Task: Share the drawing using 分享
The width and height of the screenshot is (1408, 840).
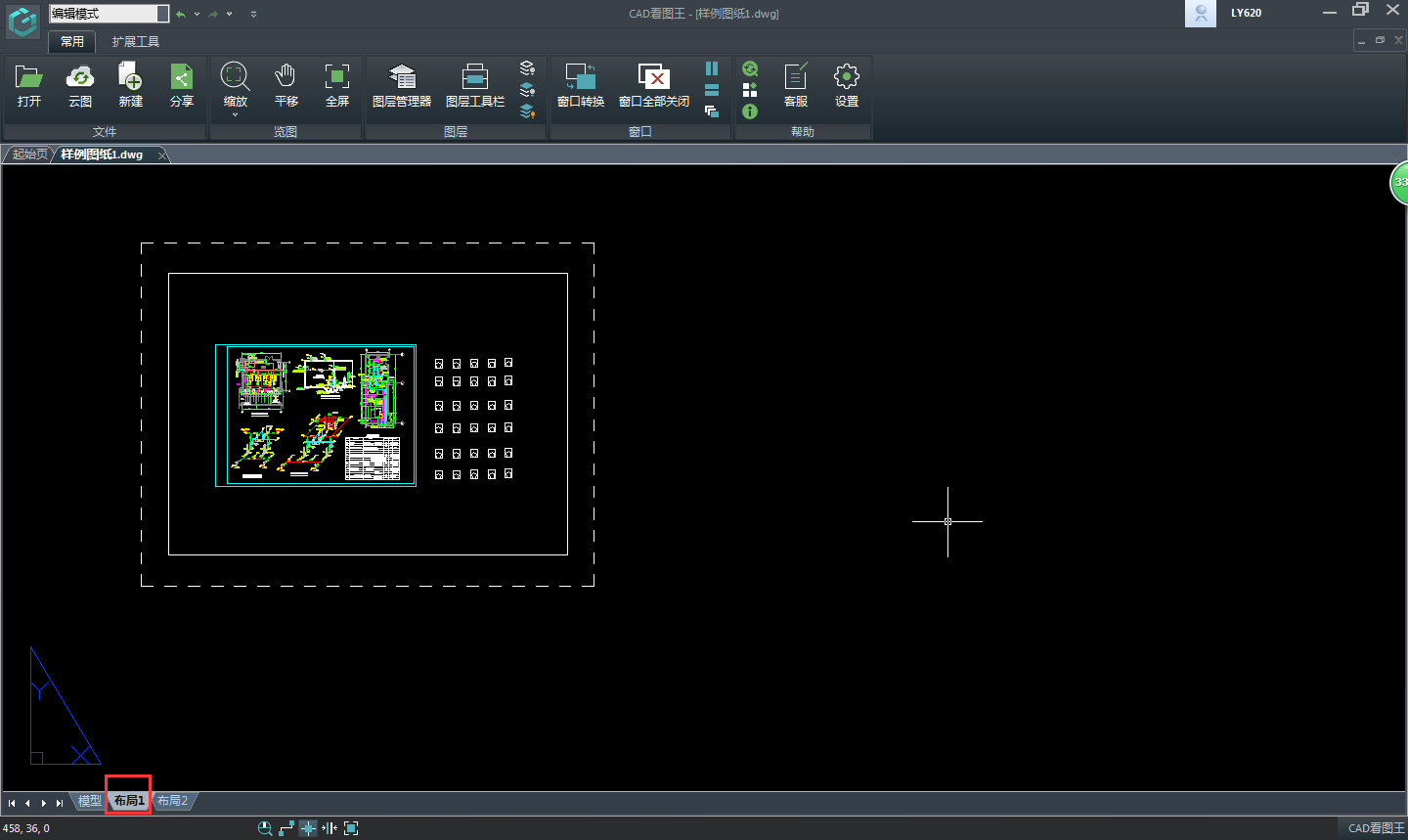Action: 182,85
